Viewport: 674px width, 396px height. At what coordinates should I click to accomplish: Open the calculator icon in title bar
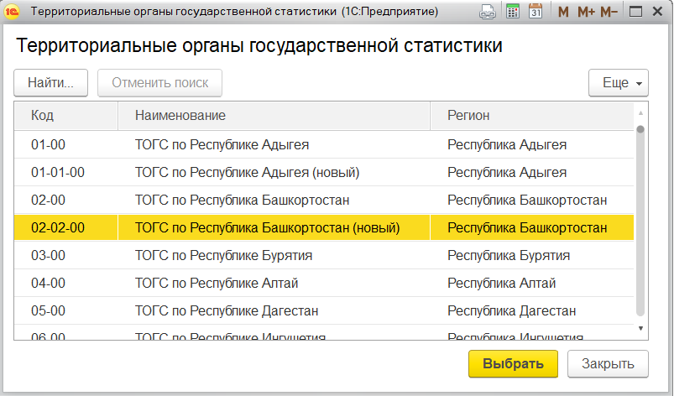(x=512, y=12)
